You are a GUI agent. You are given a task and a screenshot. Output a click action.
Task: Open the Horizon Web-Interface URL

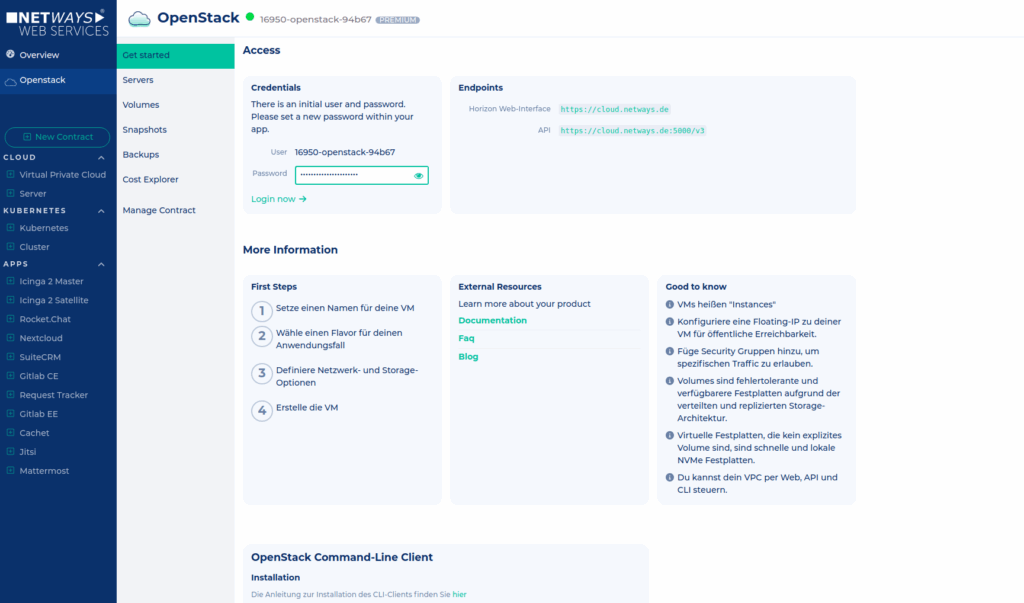(614, 109)
